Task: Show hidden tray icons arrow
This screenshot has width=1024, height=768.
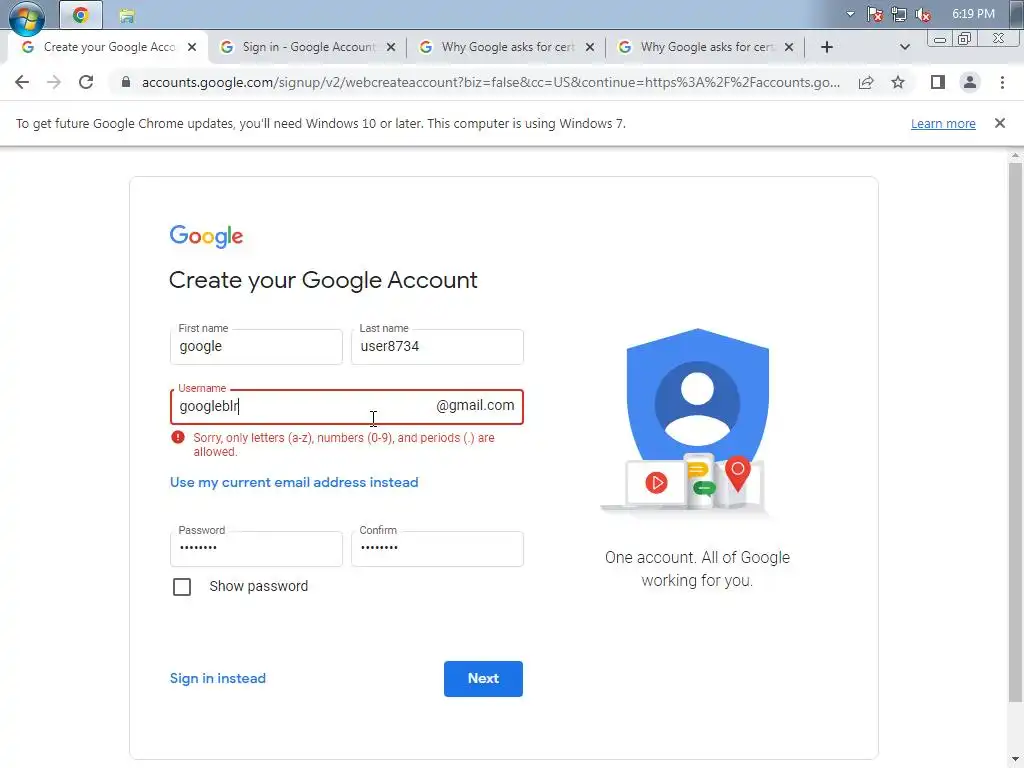Action: coord(850,14)
